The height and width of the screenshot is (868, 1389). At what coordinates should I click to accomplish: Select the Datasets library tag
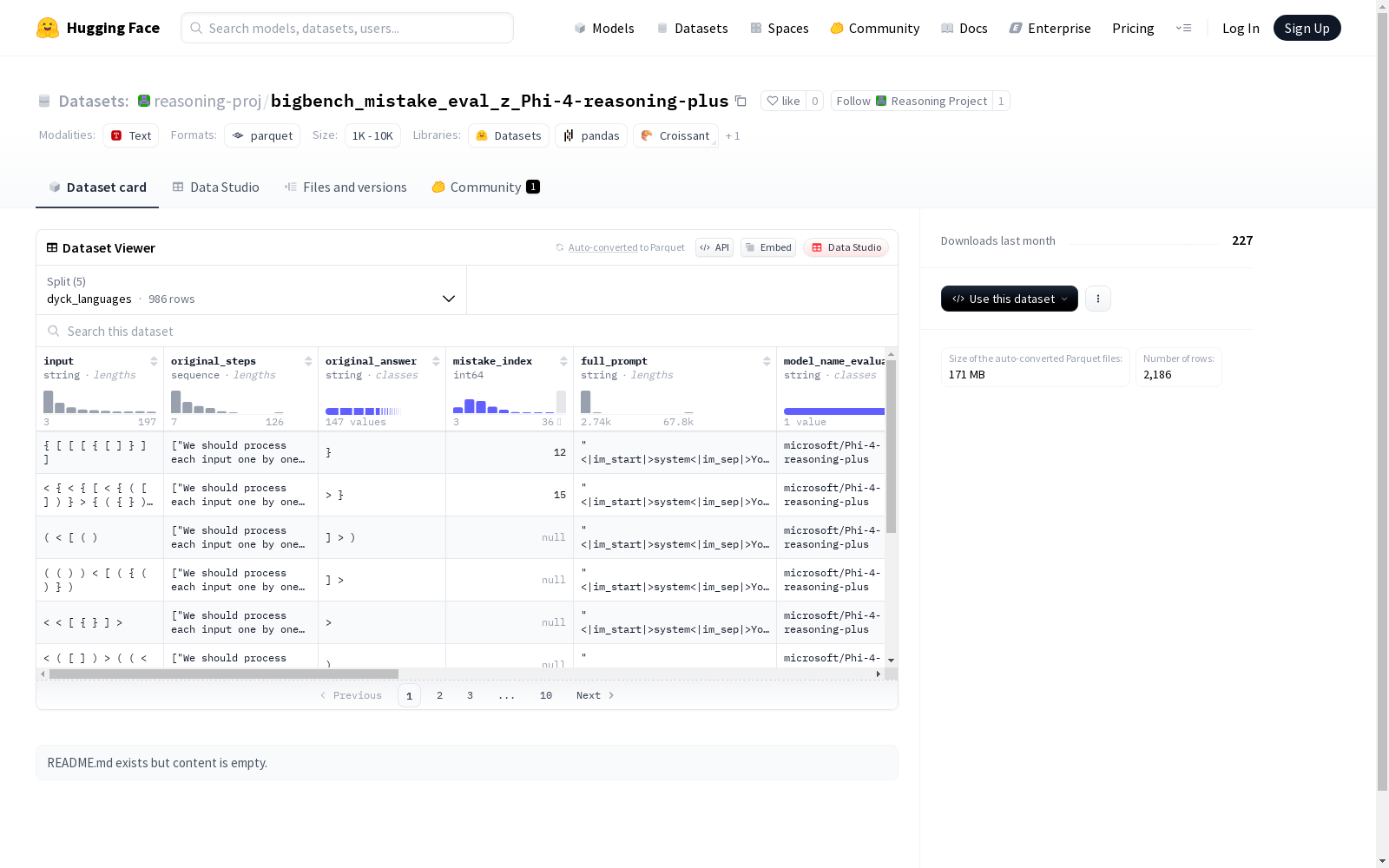pyautogui.click(x=509, y=135)
